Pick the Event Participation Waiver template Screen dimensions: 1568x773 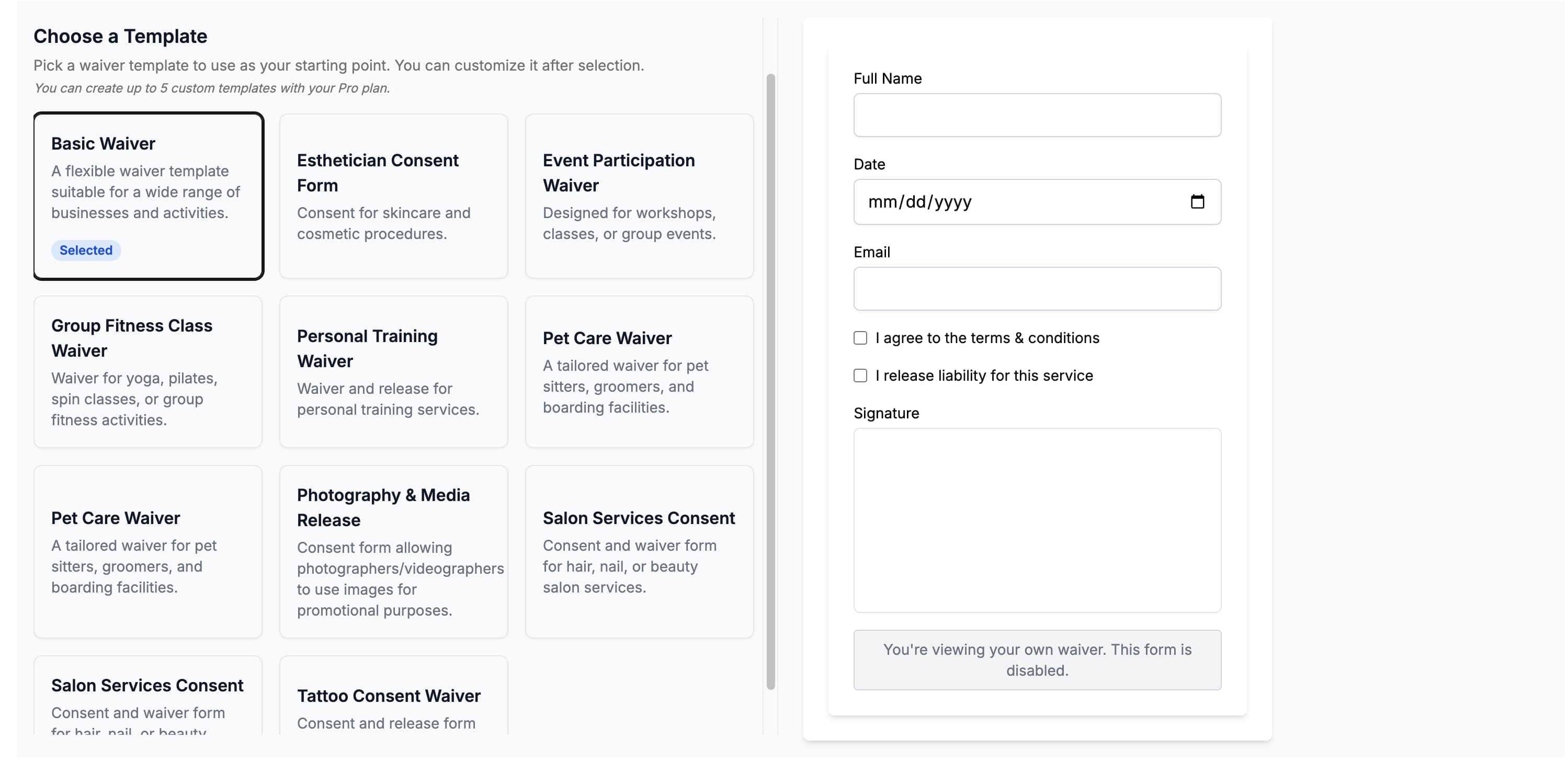[639, 196]
